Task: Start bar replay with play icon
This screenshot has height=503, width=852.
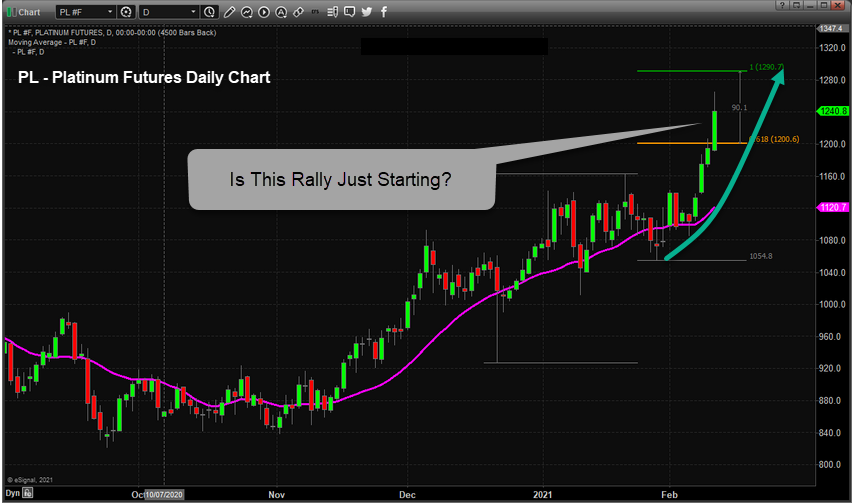Action: [264, 12]
